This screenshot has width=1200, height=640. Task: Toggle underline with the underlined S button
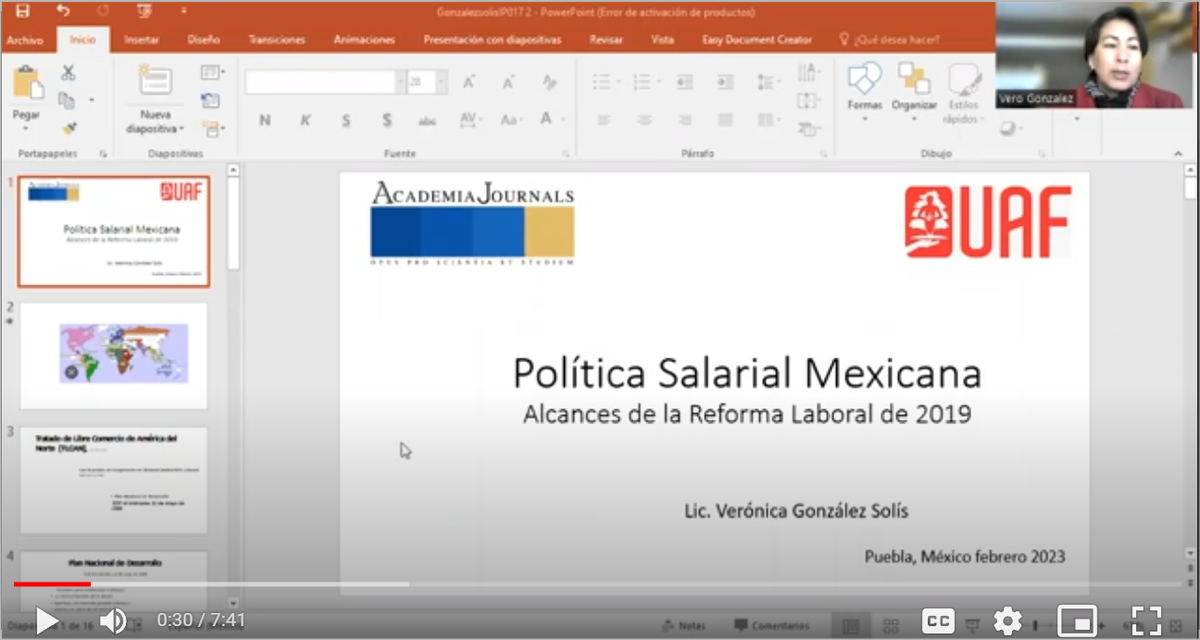346,120
